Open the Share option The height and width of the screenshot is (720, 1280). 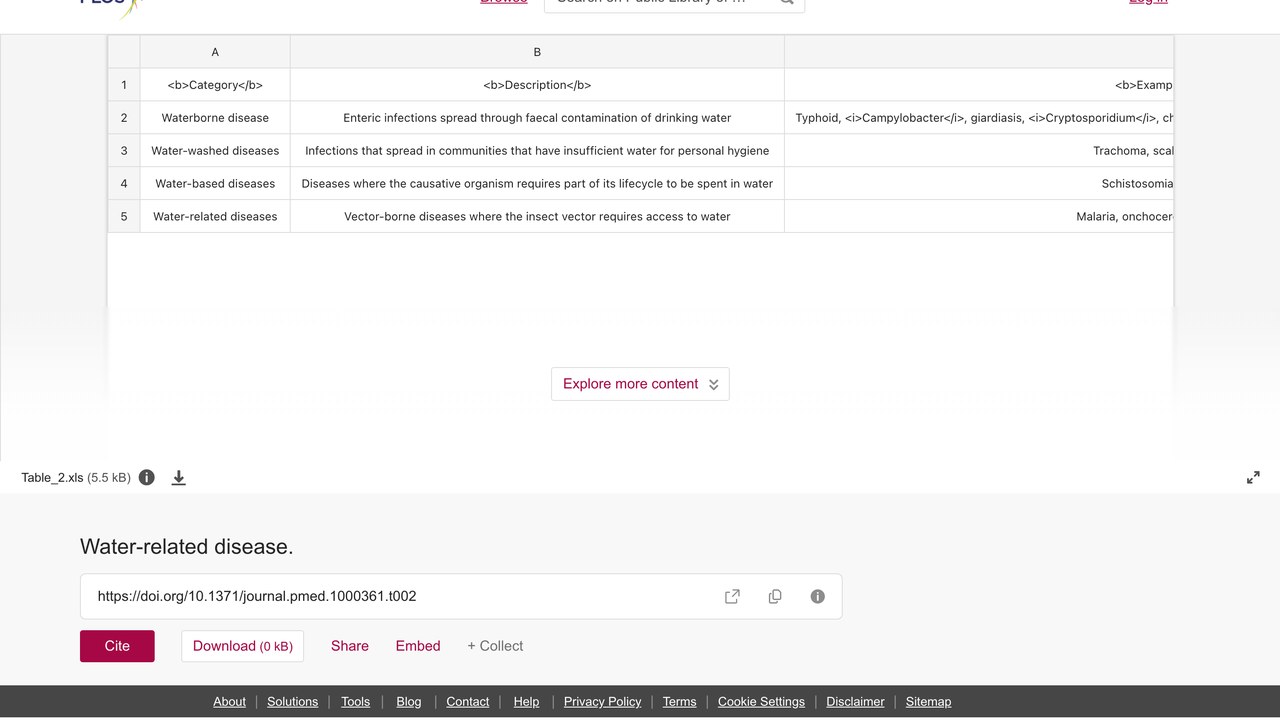pos(350,646)
